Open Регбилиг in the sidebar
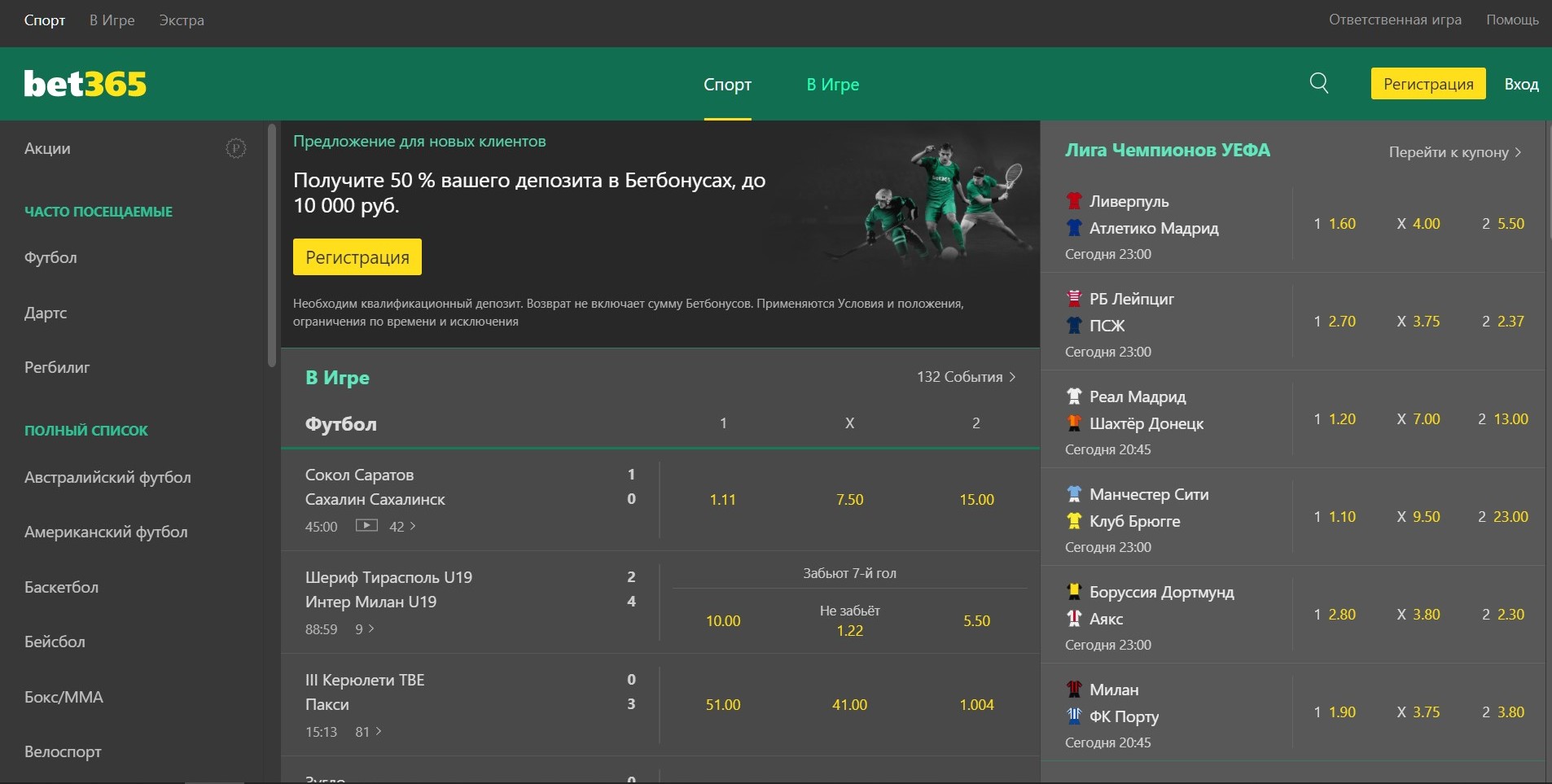 tap(57, 367)
